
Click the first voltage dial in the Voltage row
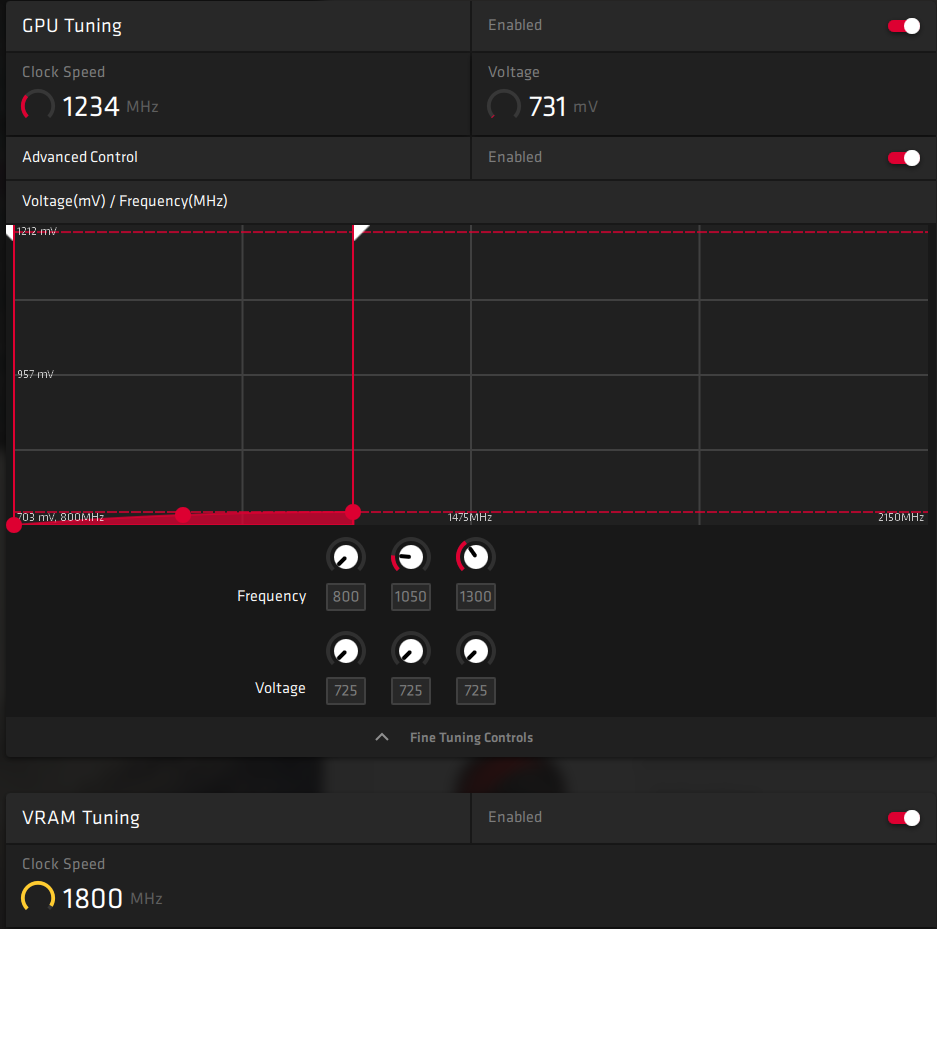point(346,651)
